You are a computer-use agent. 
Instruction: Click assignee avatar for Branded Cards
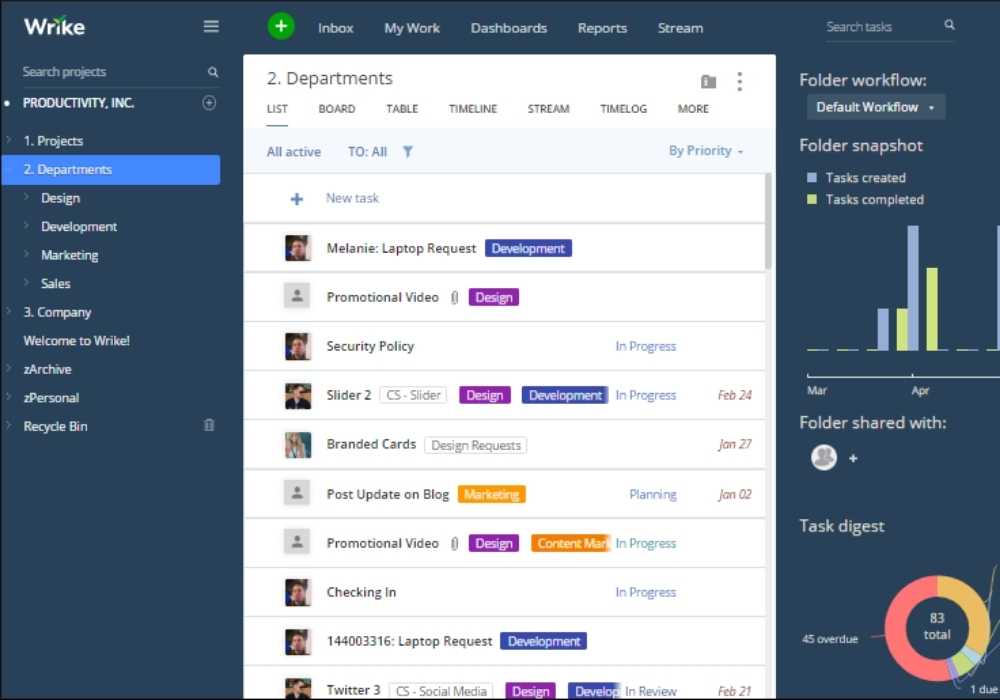tap(297, 445)
